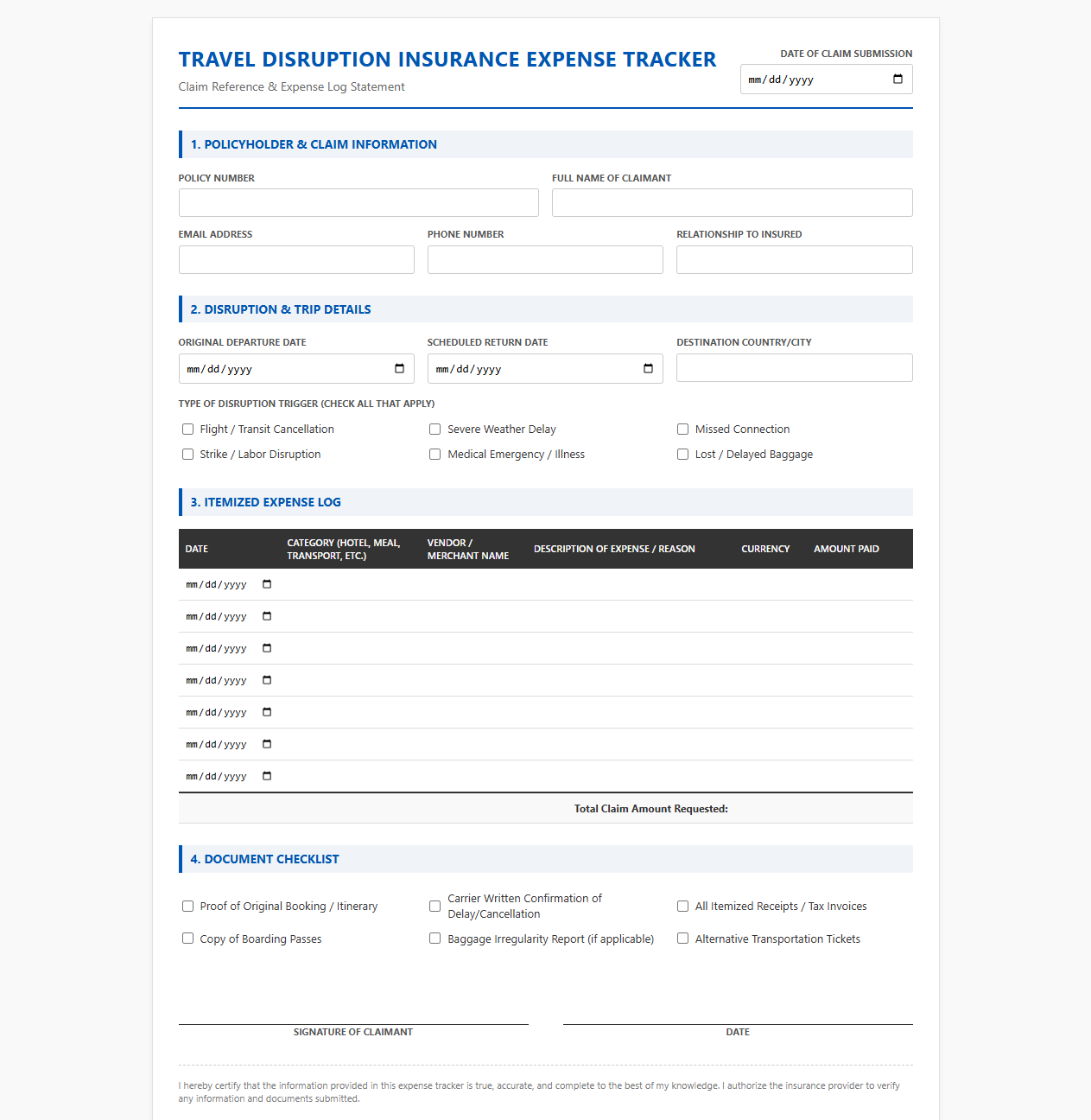Tick Lost / Delayed Baggage checkbox

click(x=682, y=455)
